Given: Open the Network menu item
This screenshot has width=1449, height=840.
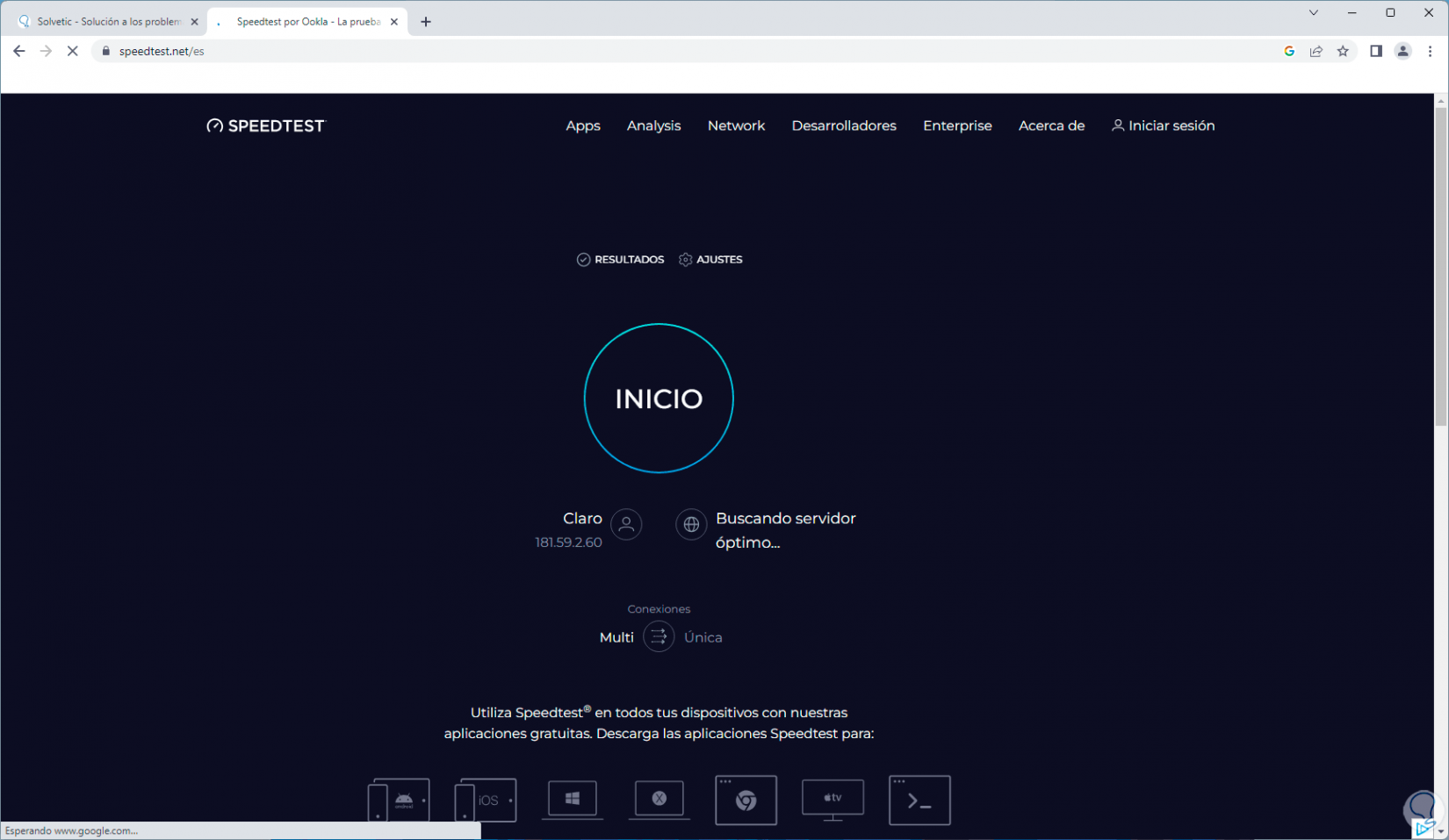Looking at the screenshot, I should click(x=736, y=126).
